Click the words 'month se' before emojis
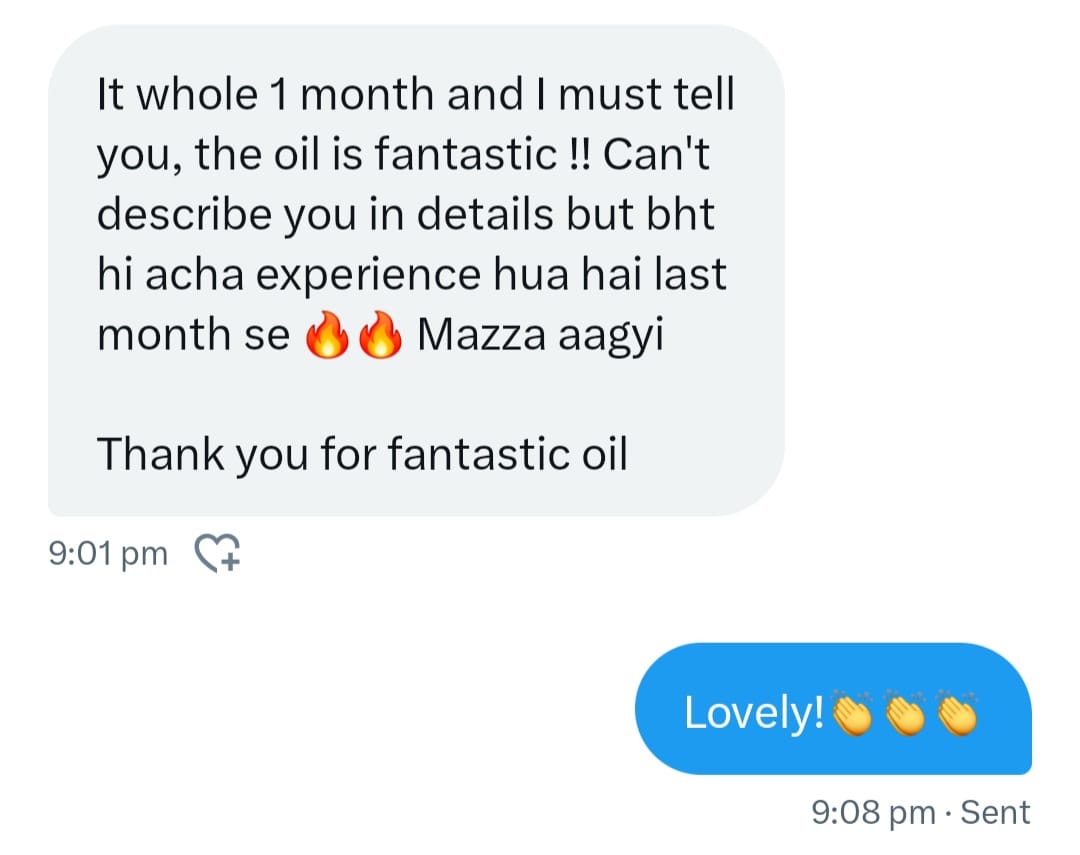This screenshot has width=1080, height=855. (194, 335)
